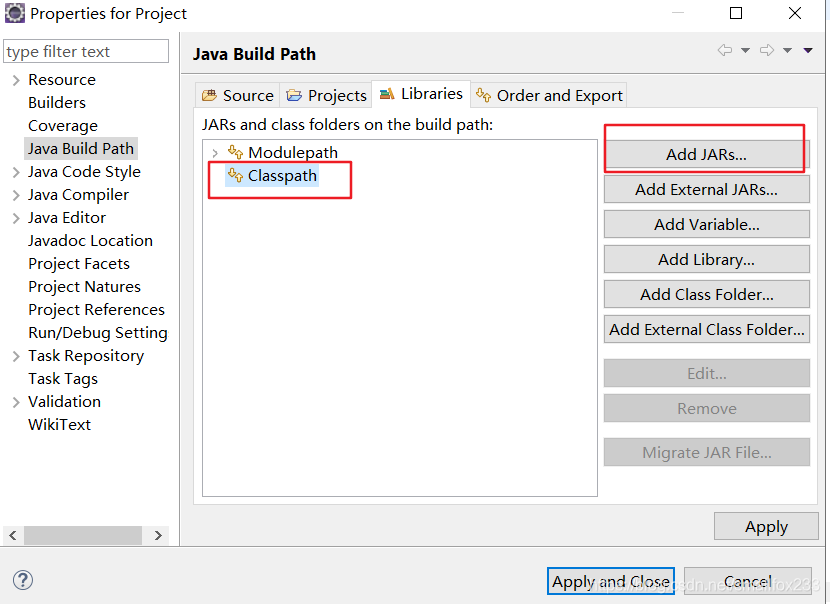Screen dimensions: 830x604
Task: Select Javadoc Location in the tree
Action: tap(90, 240)
